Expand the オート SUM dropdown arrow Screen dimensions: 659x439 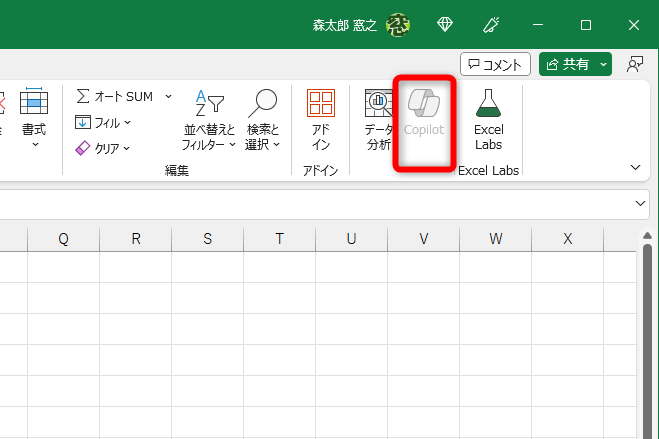168,96
